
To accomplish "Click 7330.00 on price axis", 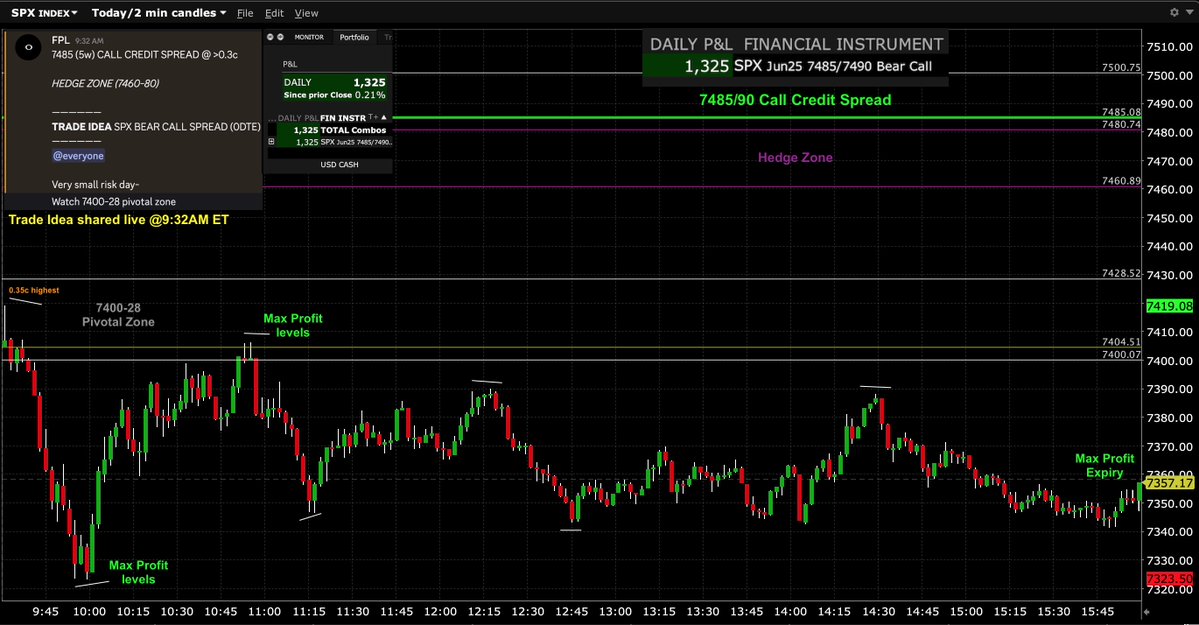I will pyautogui.click(x=1169, y=561).
